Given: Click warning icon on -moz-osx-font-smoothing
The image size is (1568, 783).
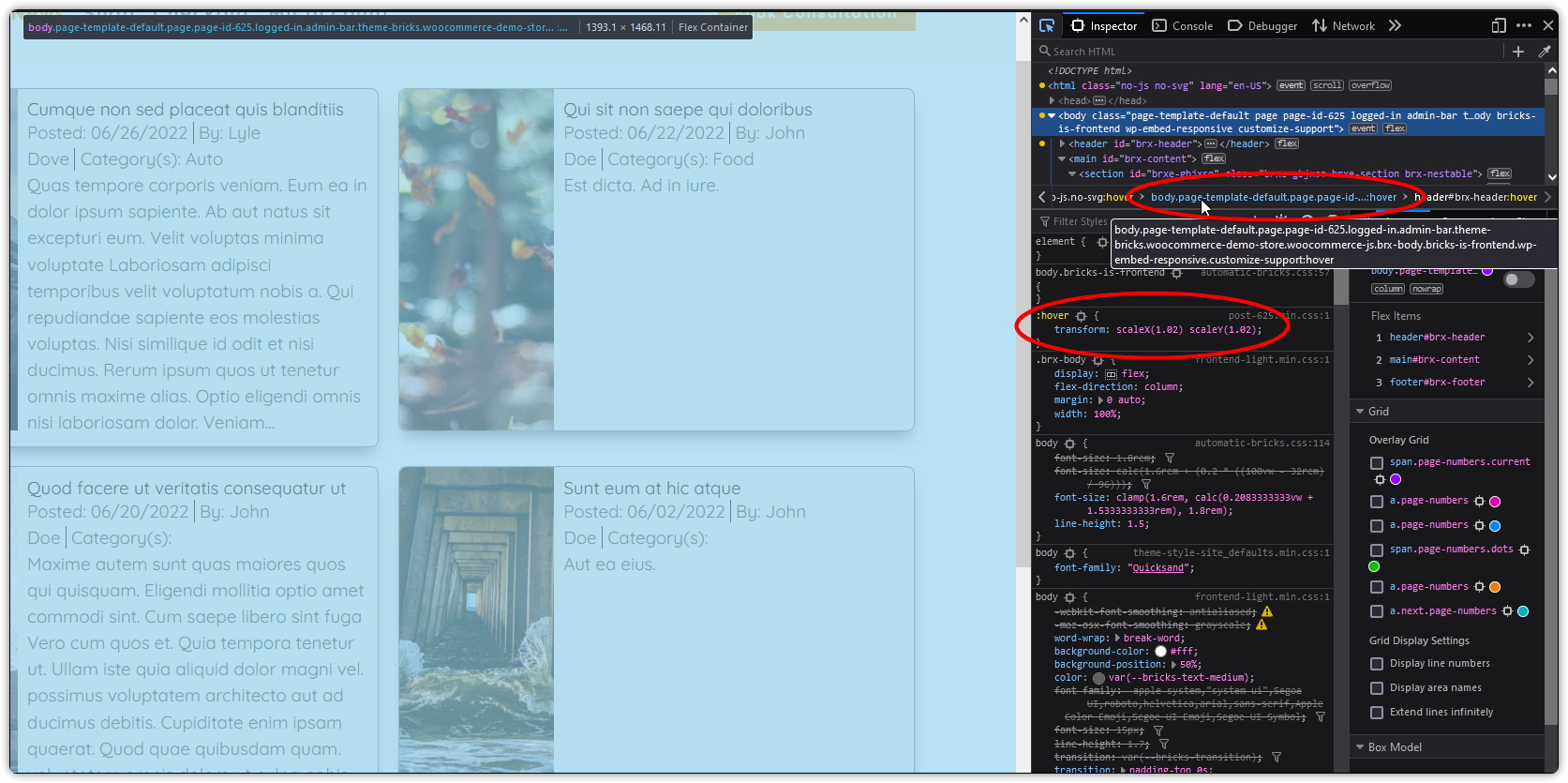Looking at the screenshot, I should click(1262, 625).
